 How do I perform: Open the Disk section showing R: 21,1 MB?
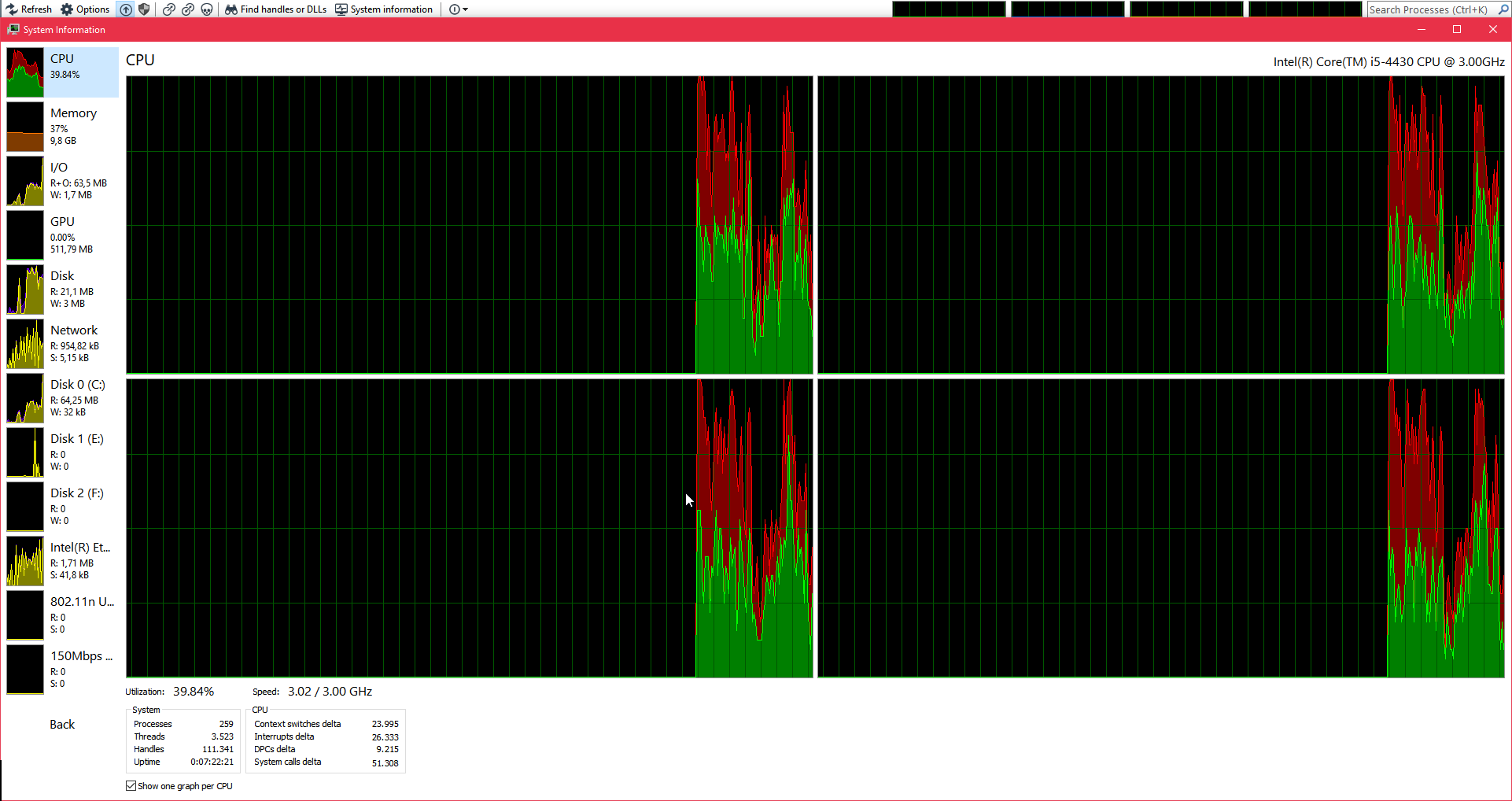(62, 290)
